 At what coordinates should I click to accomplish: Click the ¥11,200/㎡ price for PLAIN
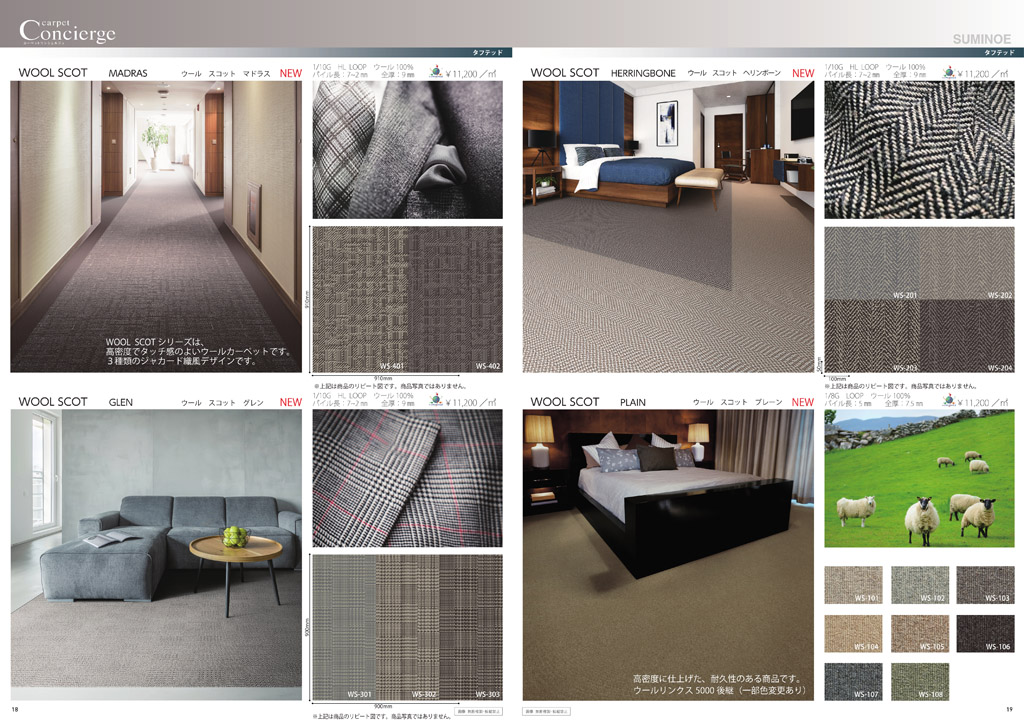click(982, 403)
